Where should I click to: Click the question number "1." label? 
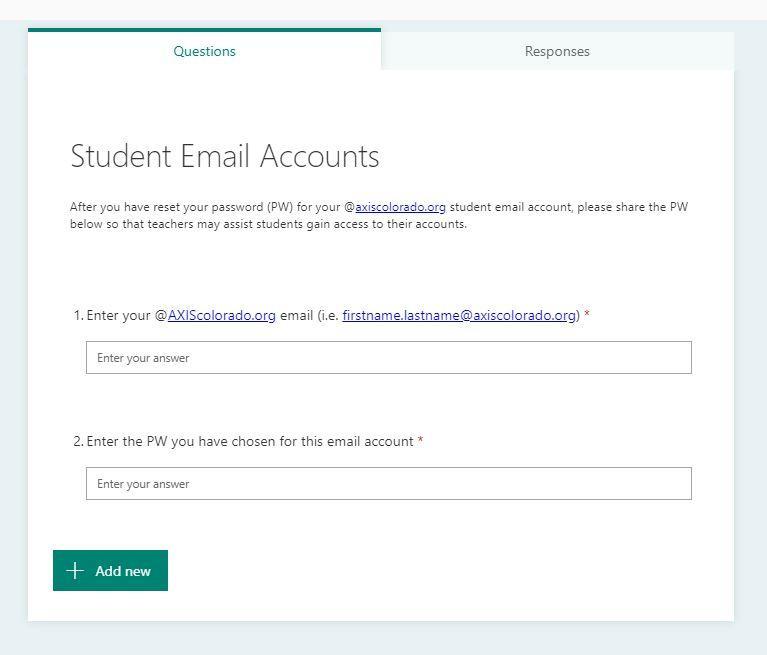pos(79,315)
